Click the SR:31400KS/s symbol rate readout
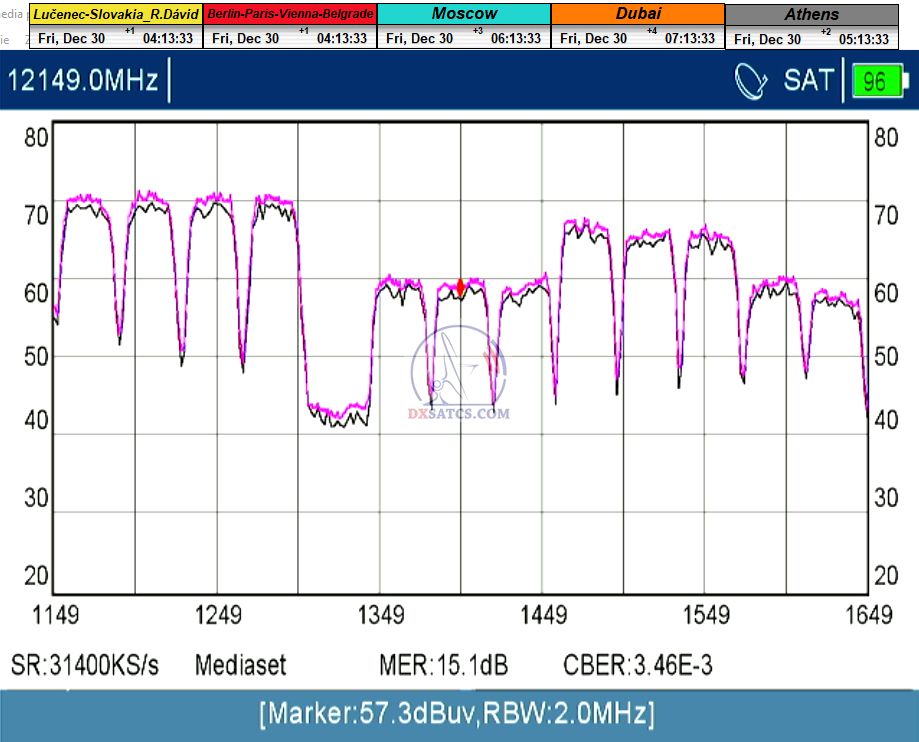 85,665
